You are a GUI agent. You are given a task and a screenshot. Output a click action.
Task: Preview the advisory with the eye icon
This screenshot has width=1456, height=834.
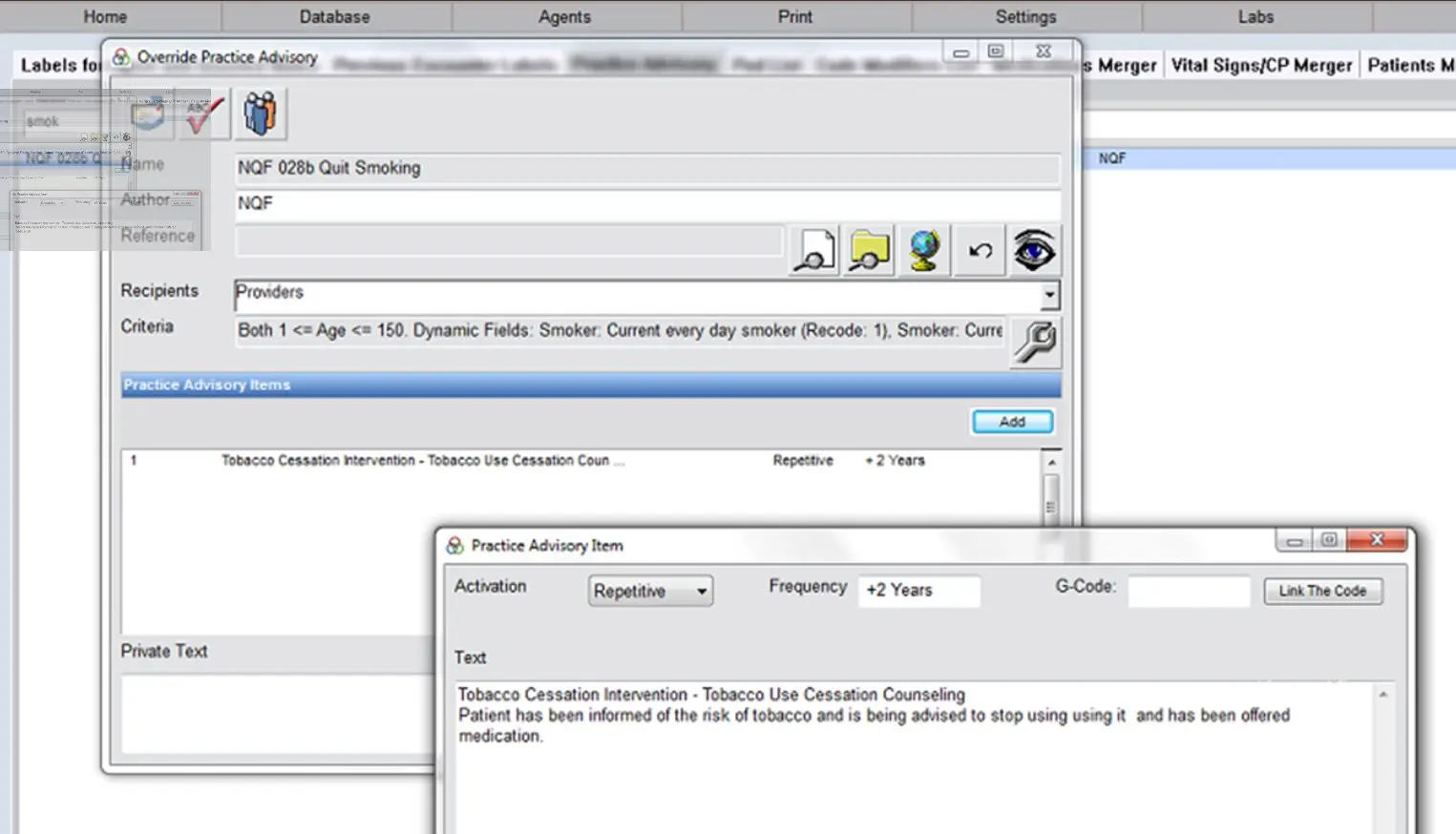[1034, 250]
